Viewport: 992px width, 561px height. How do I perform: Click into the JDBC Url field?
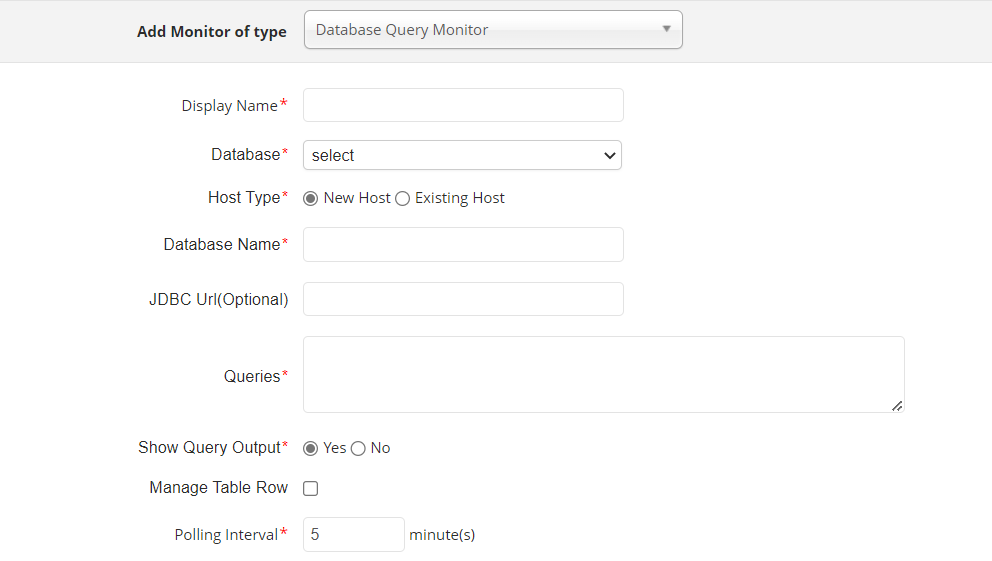pyautogui.click(x=463, y=299)
